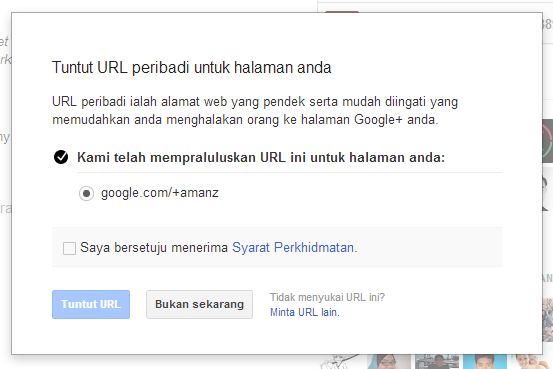The image size is (553, 369).
Task: Open the Syarat Perkhidmatan link
Action: [295, 247]
